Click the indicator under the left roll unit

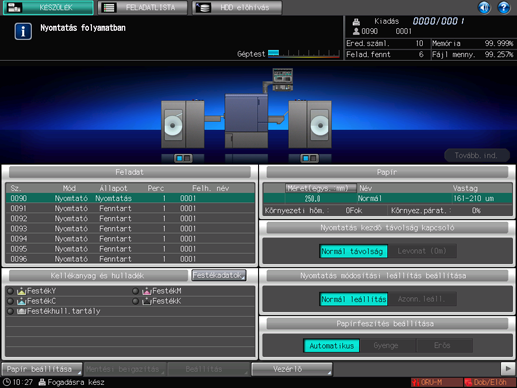pyautogui.click(x=183, y=158)
